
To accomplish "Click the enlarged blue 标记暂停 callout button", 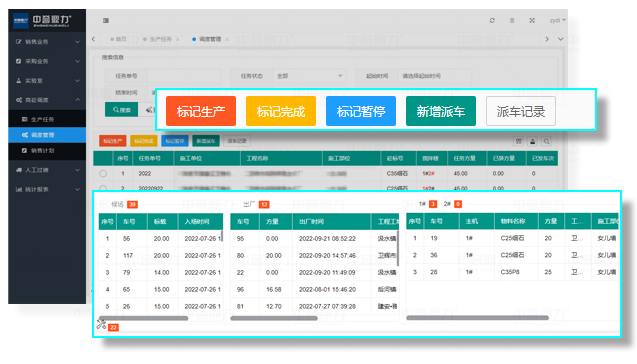I will [361, 111].
